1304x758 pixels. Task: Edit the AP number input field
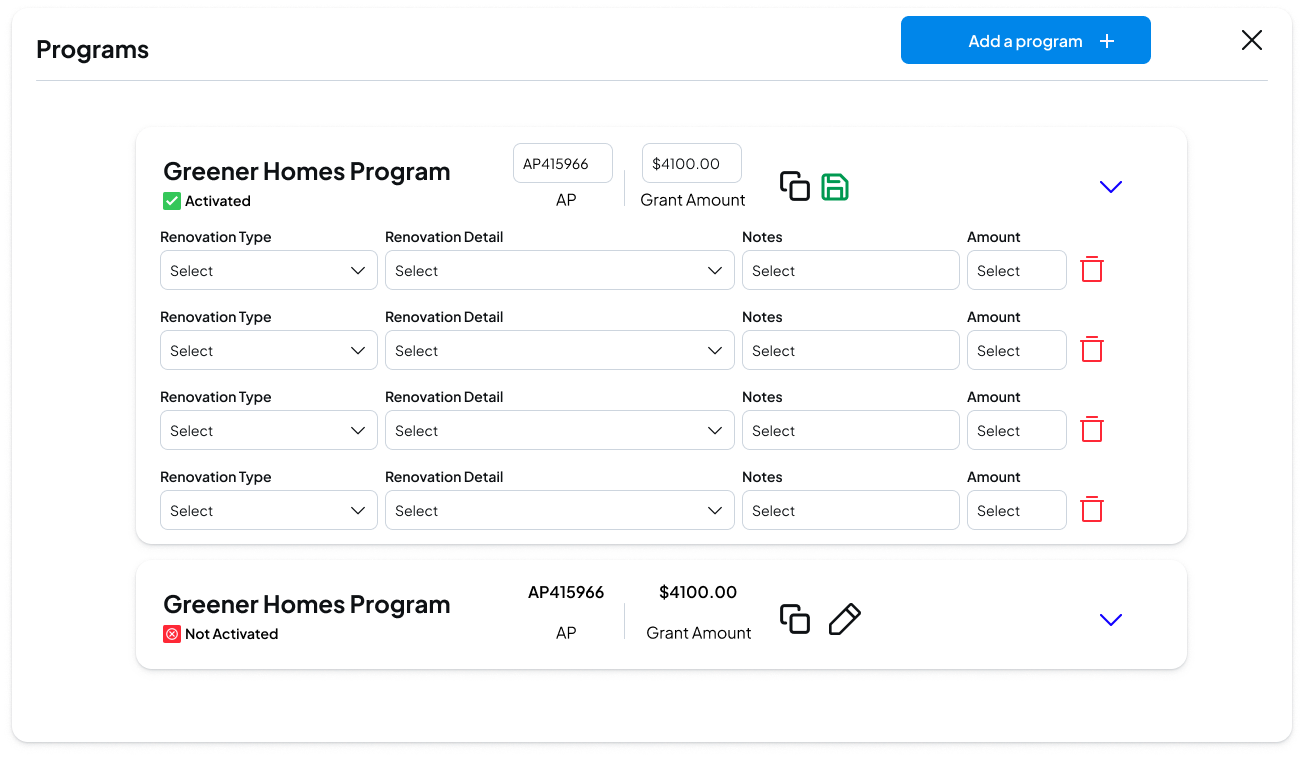click(x=563, y=163)
